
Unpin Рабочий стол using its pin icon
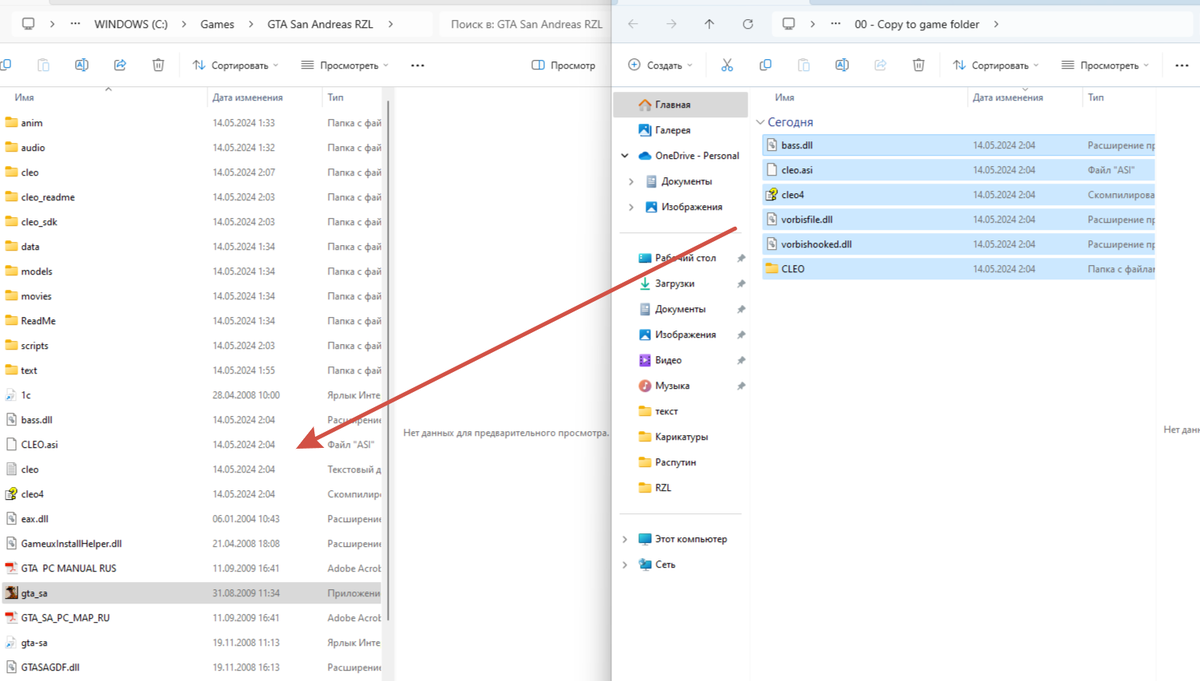pos(741,258)
